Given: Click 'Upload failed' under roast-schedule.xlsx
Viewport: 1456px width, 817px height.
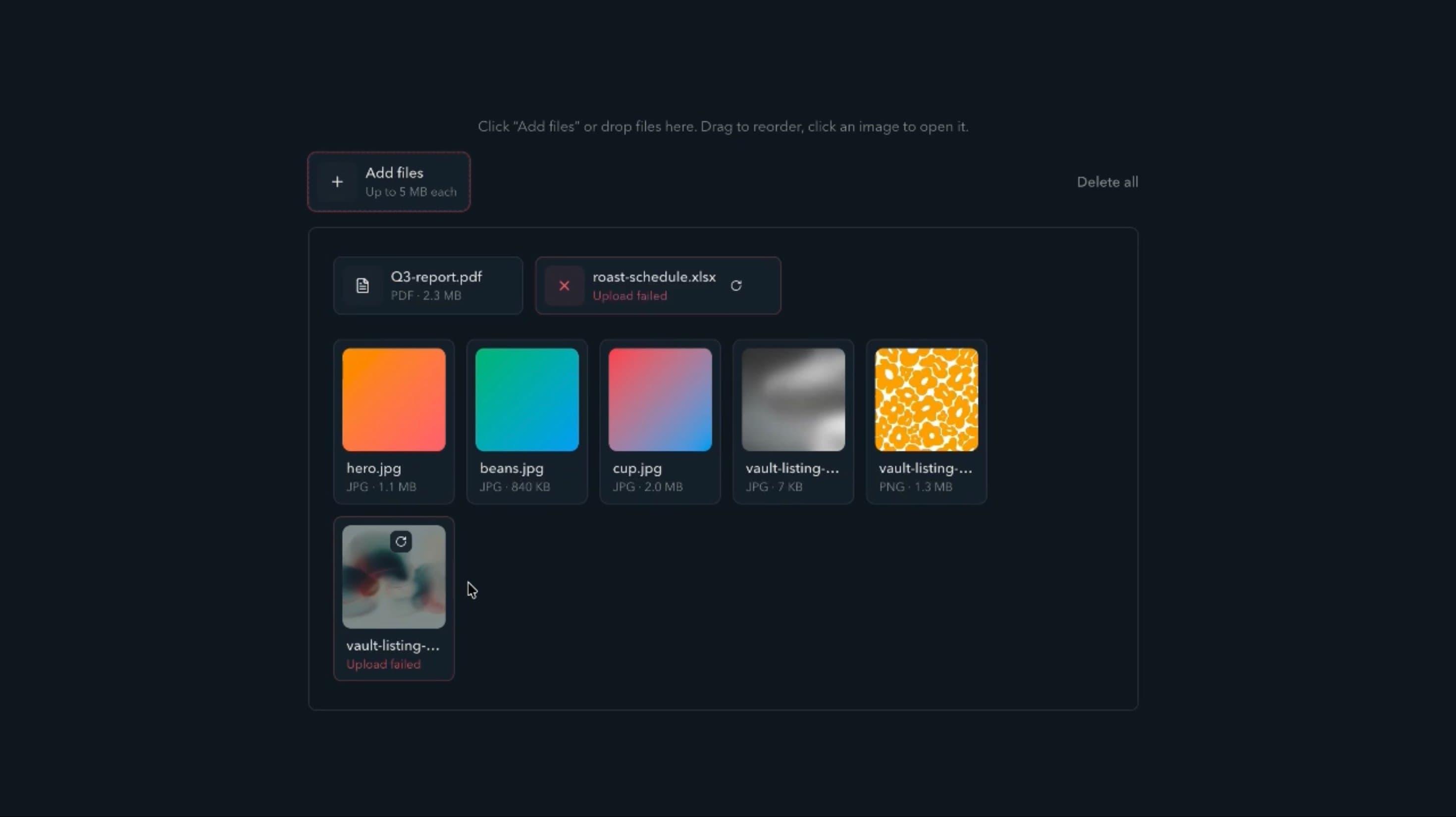Looking at the screenshot, I should (x=629, y=296).
